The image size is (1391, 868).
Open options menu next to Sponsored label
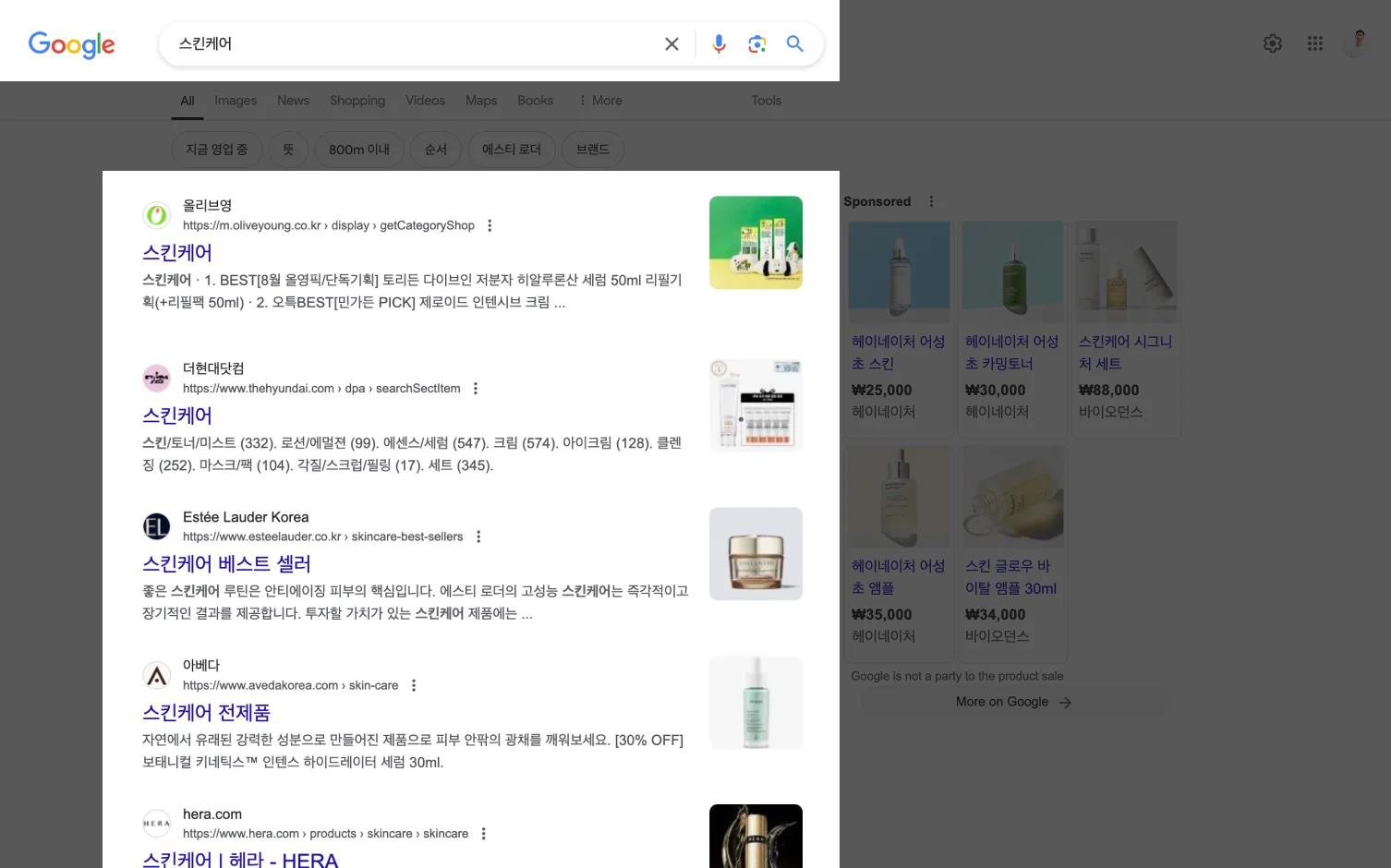pos(931,200)
